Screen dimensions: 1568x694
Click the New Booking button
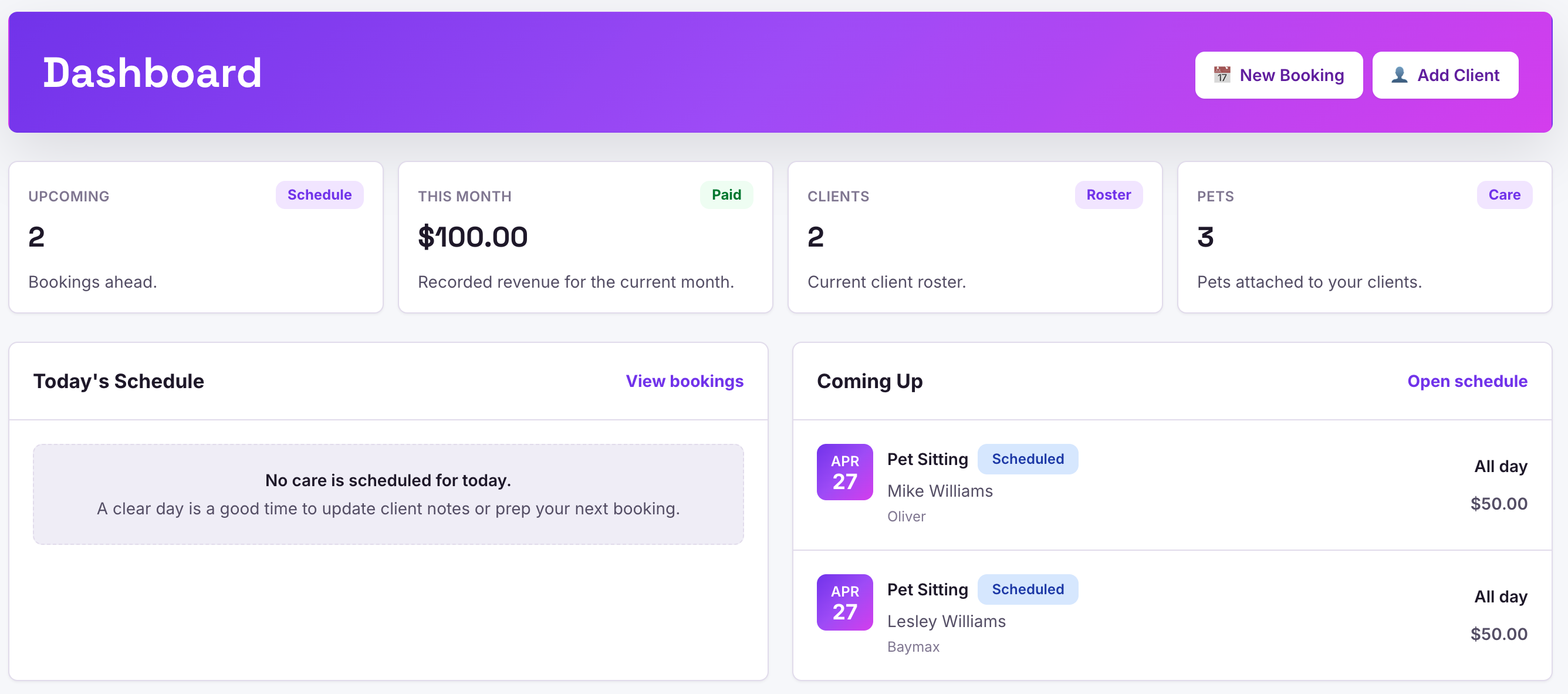tap(1279, 75)
